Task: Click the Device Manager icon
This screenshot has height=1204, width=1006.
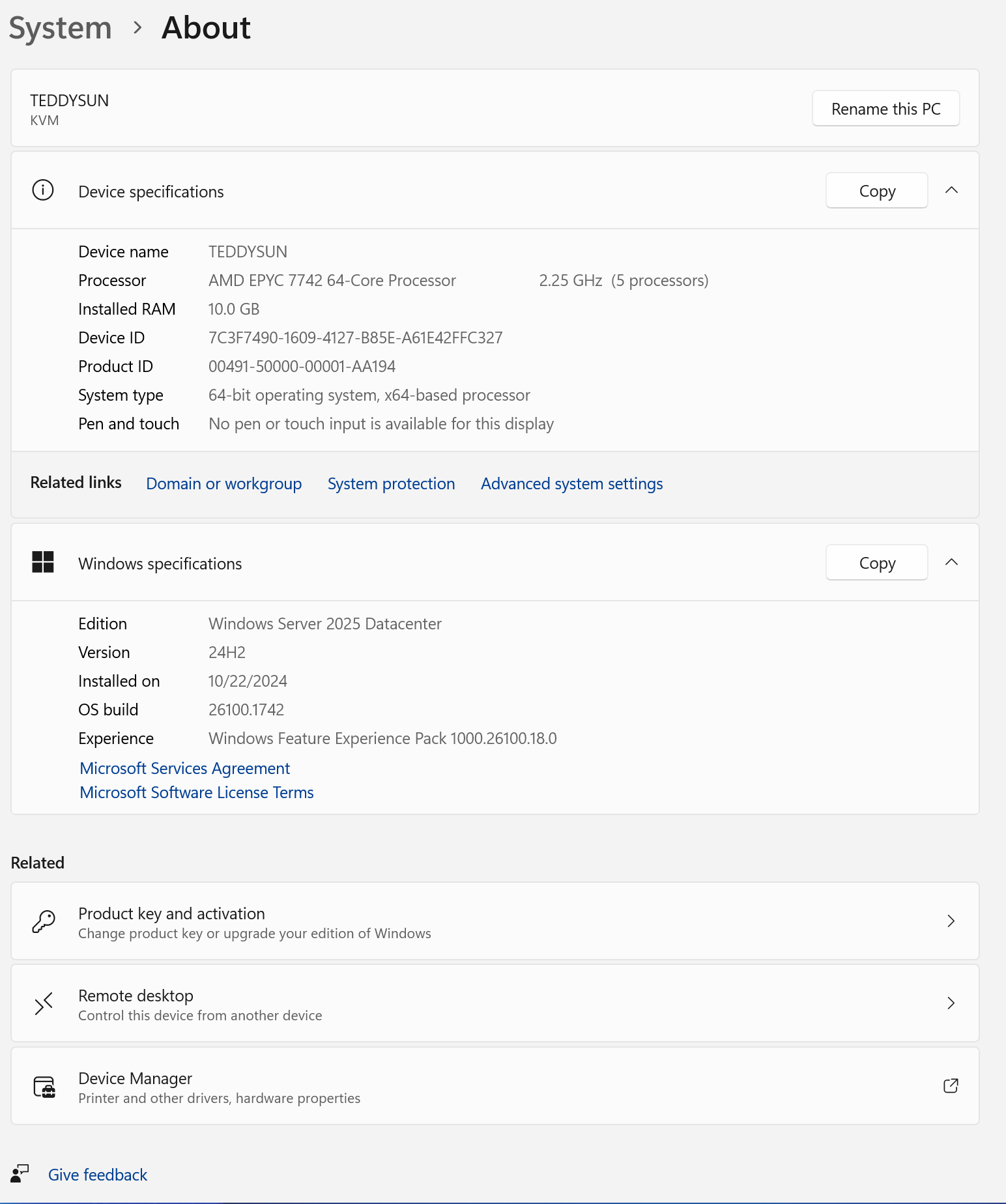Action: click(x=44, y=1086)
